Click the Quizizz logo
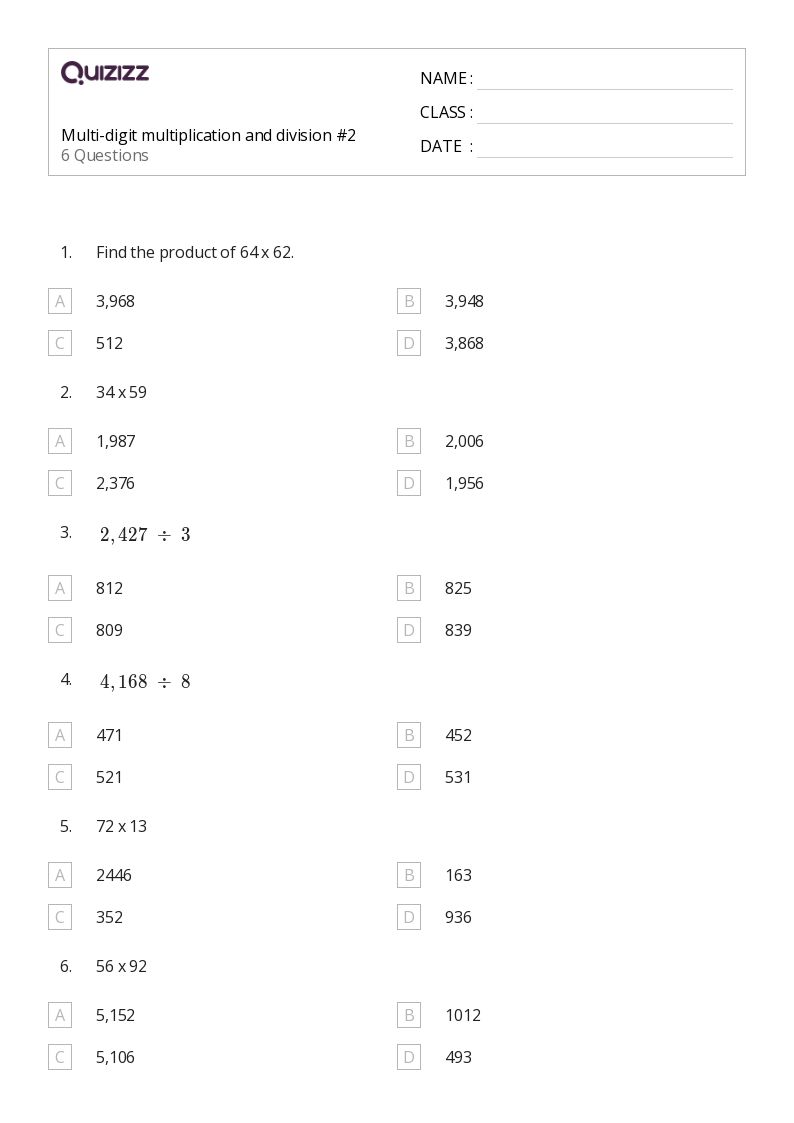Screen dimensions: 794x1123 [x=105, y=73]
